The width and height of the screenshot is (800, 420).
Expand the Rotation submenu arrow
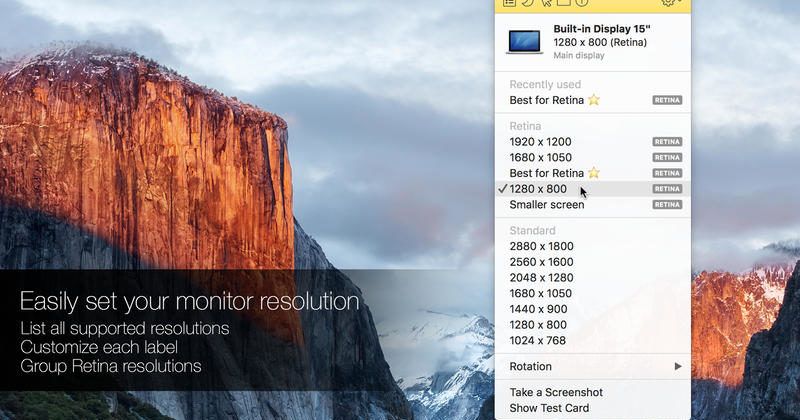[x=678, y=366]
